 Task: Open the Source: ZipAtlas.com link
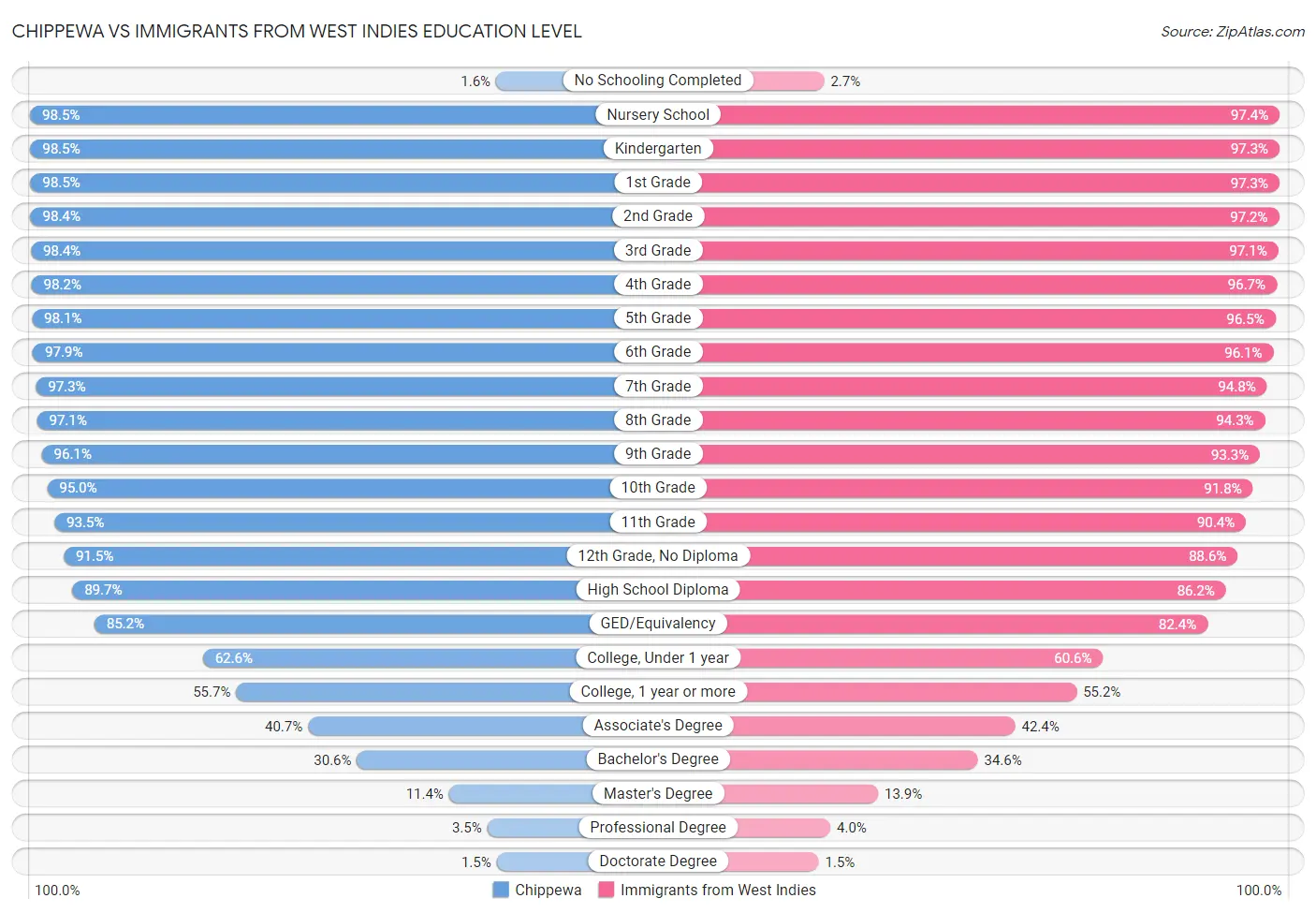tap(1232, 32)
